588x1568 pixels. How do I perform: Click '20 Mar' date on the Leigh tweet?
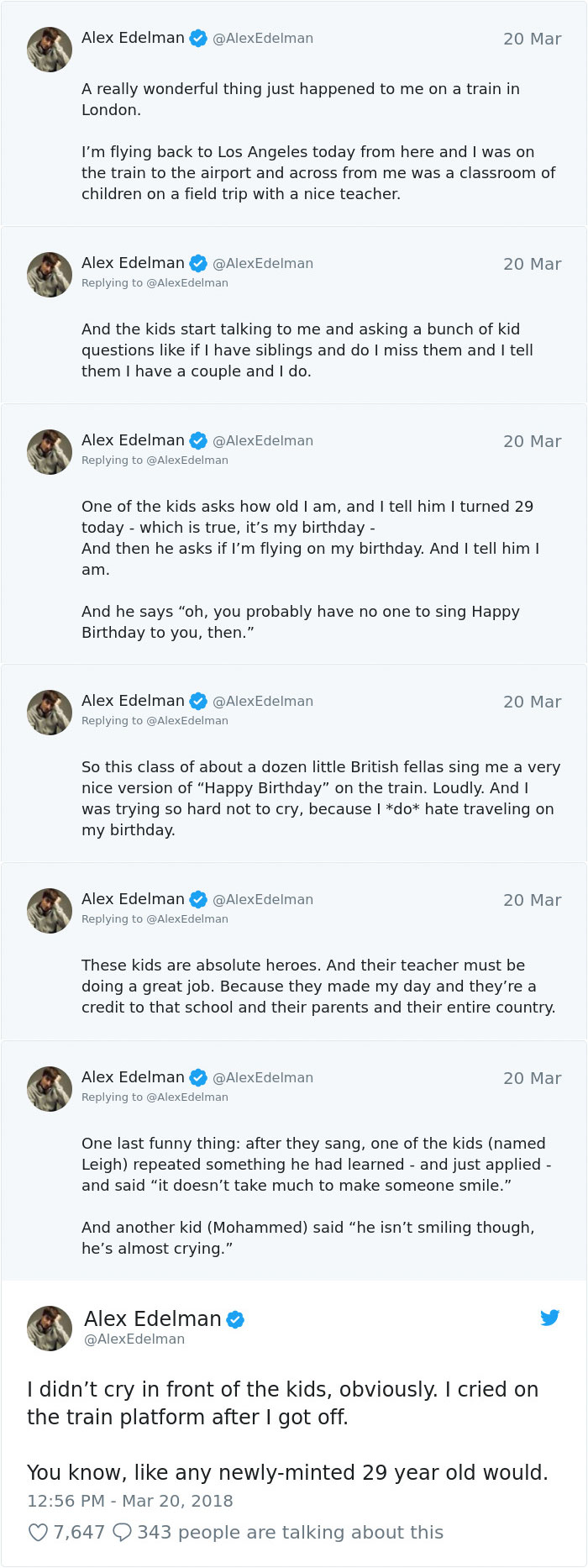pyautogui.click(x=532, y=1078)
